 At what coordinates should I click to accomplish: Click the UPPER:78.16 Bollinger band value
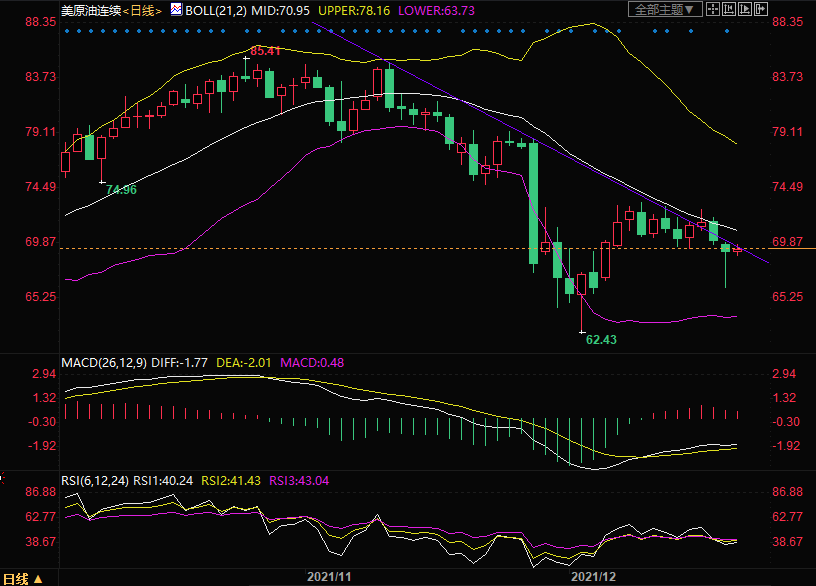[353, 9]
